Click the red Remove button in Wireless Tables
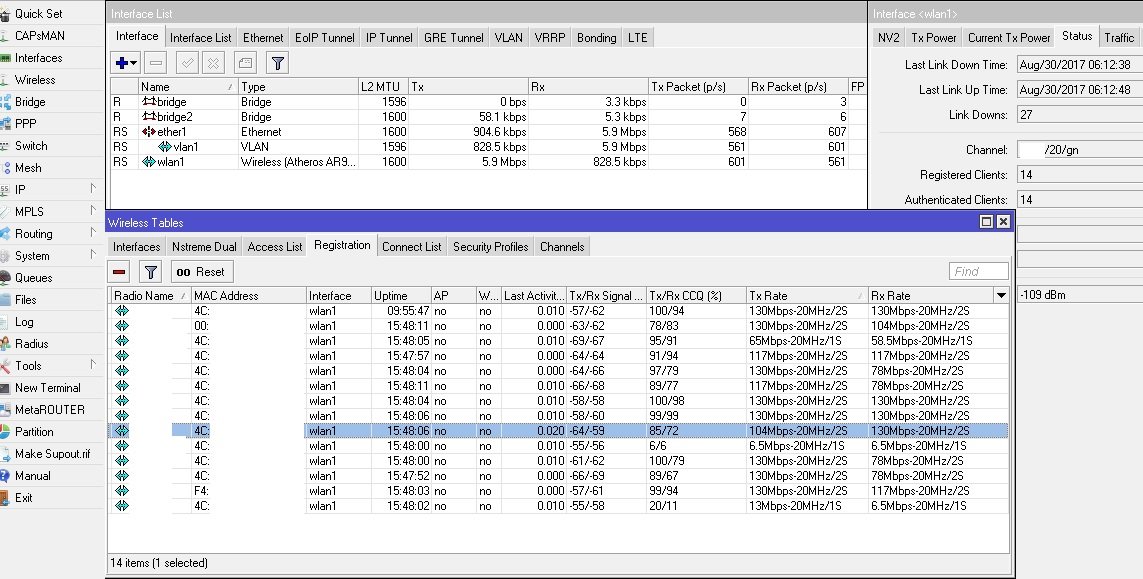This screenshot has width=1143, height=579. (120, 272)
